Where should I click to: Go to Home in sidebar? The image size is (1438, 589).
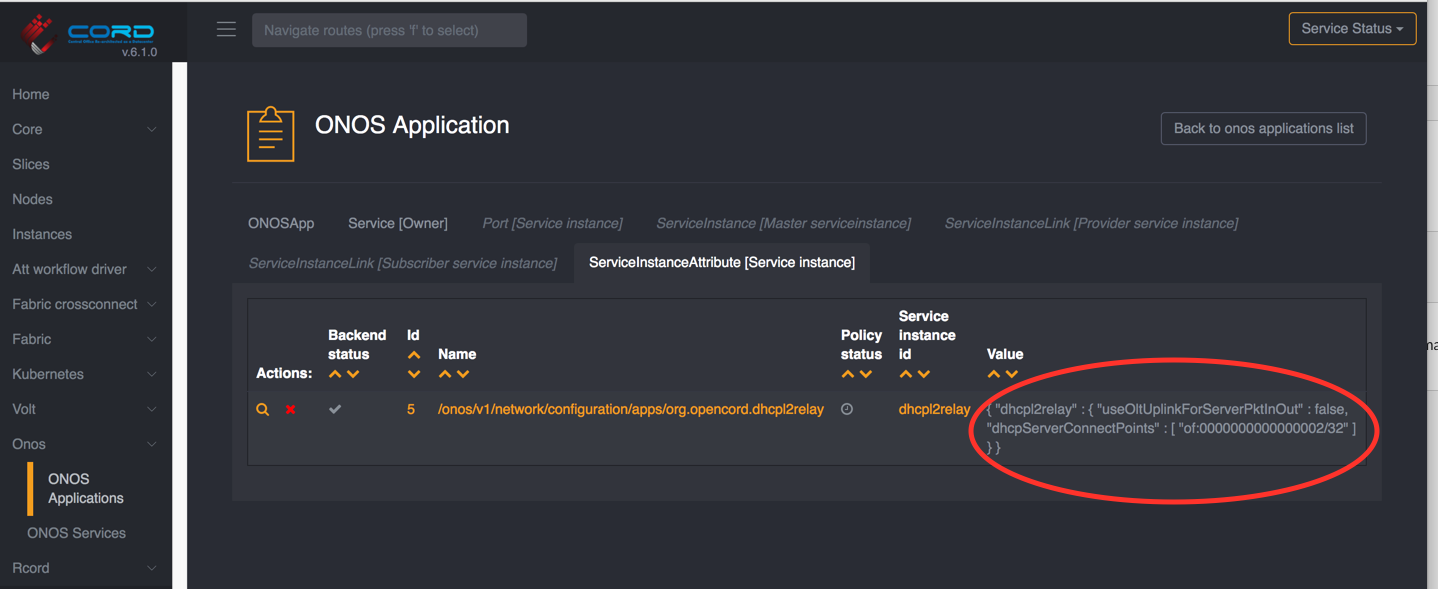point(31,94)
